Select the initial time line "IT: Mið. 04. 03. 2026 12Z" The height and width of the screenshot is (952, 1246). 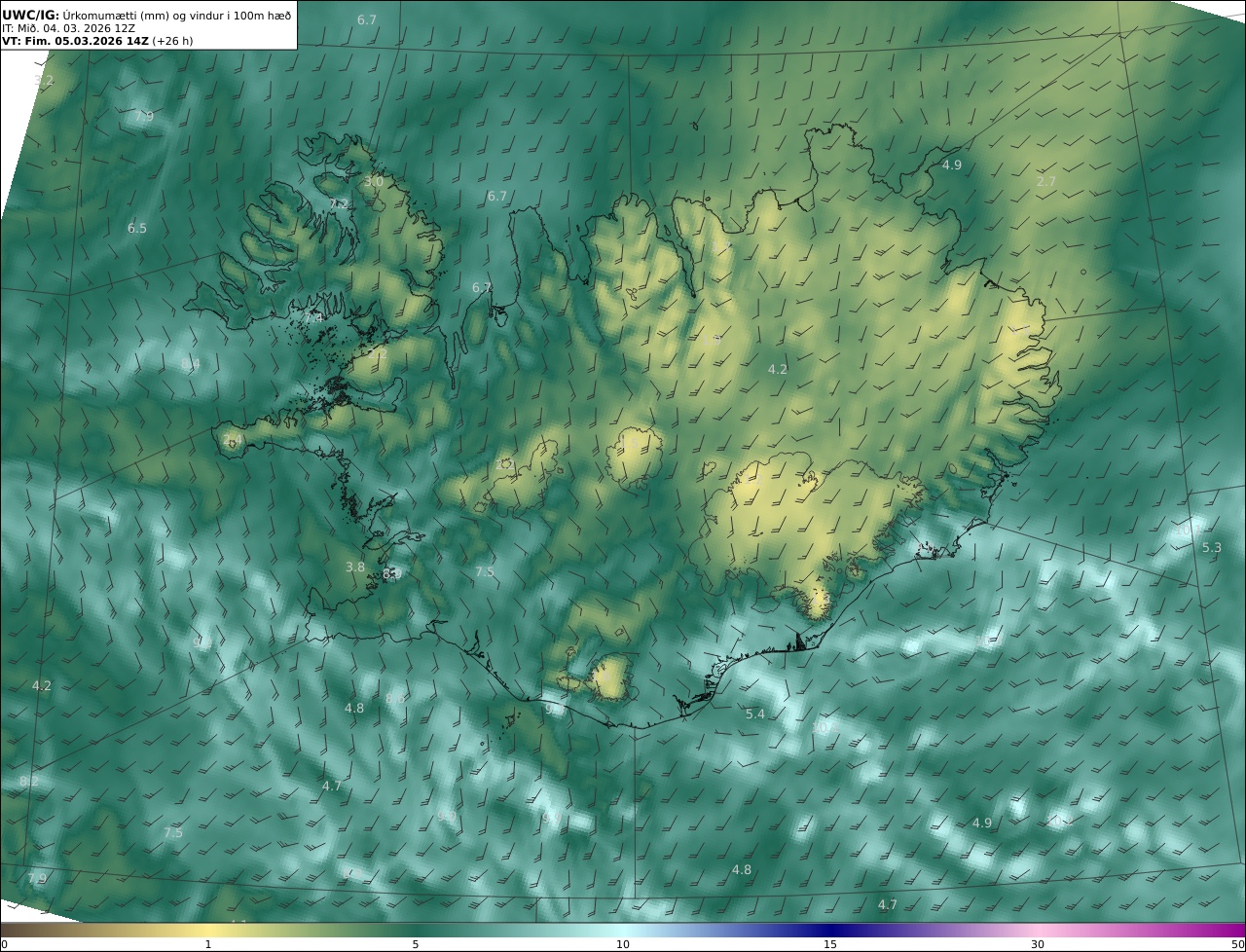coord(68,28)
